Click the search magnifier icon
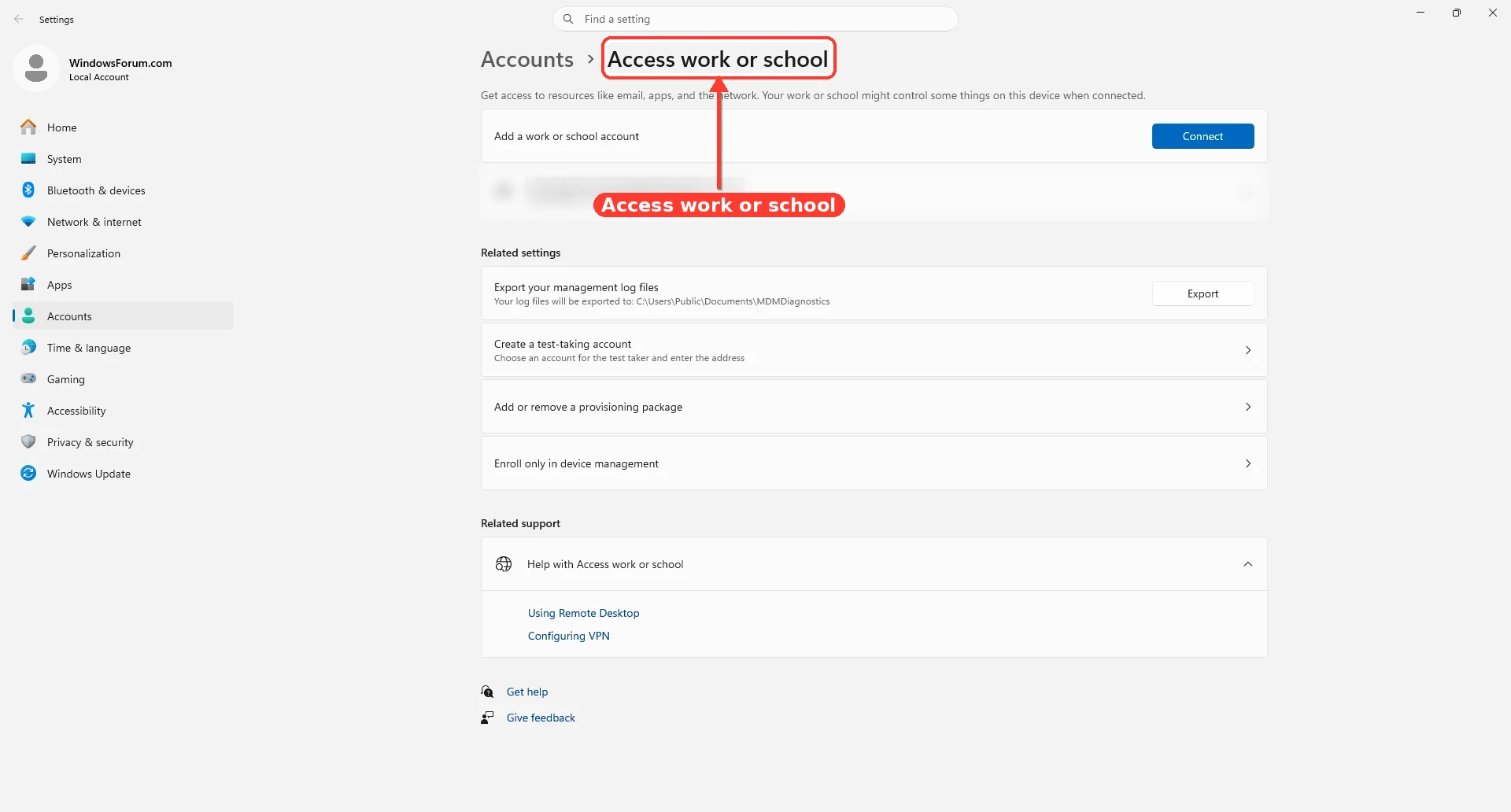The height and width of the screenshot is (812, 1511). (568, 19)
